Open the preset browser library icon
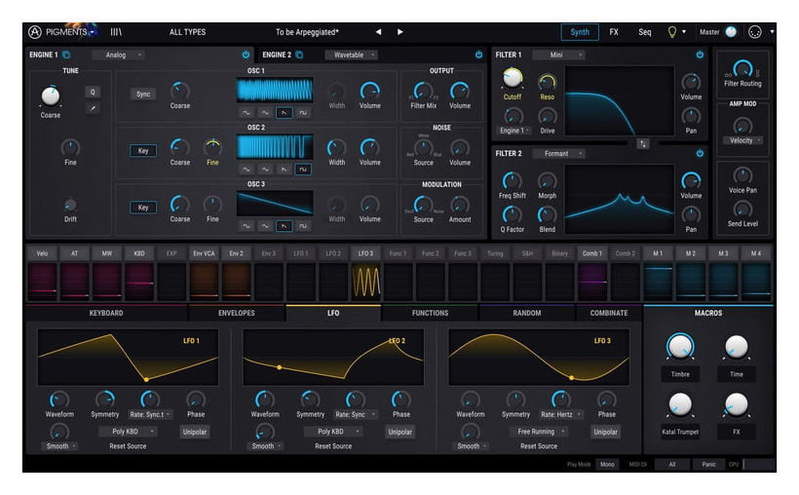The height and width of the screenshot is (495, 799). (116, 32)
